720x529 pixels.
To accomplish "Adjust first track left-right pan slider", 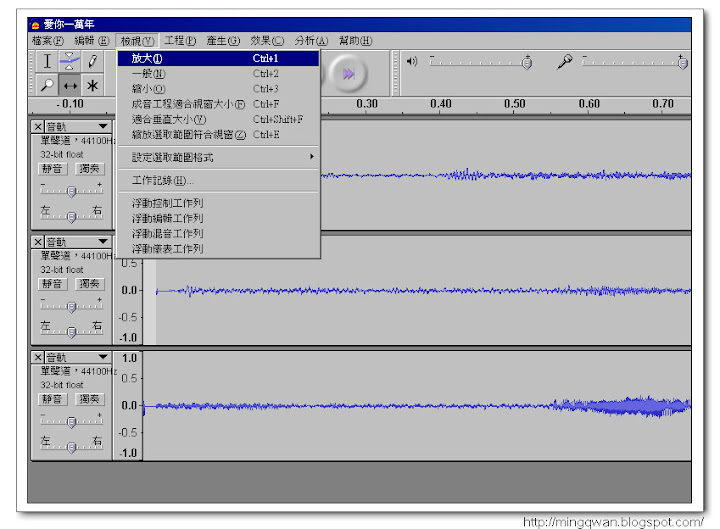I will [72, 216].
